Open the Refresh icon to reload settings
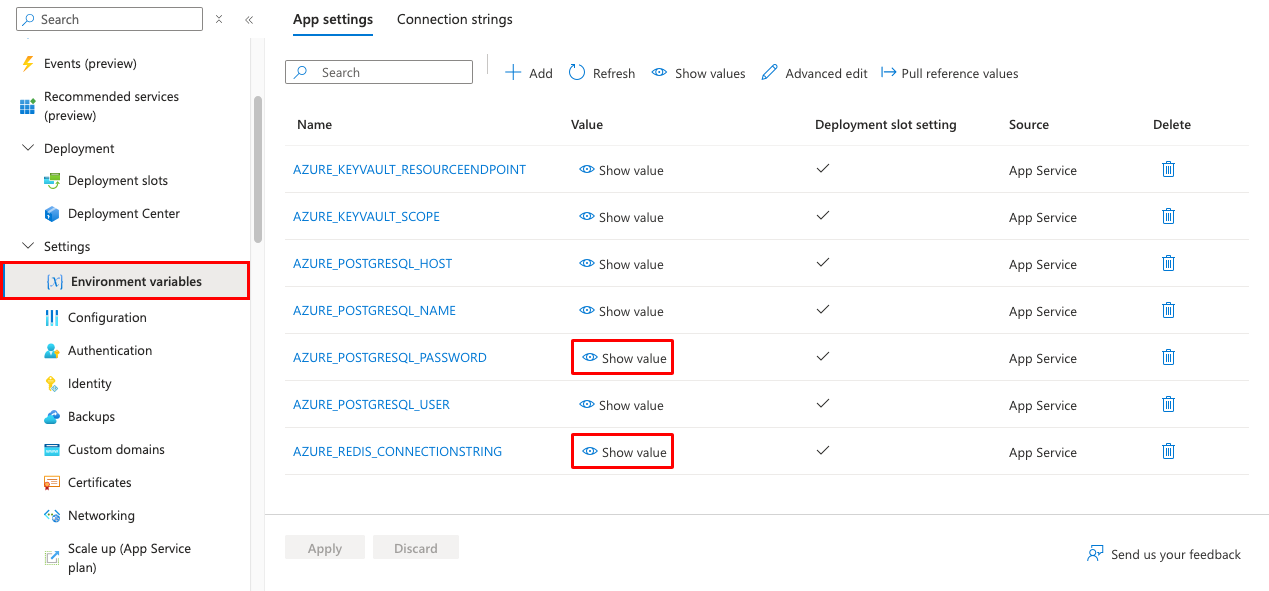1269x591 pixels. click(601, 72)
